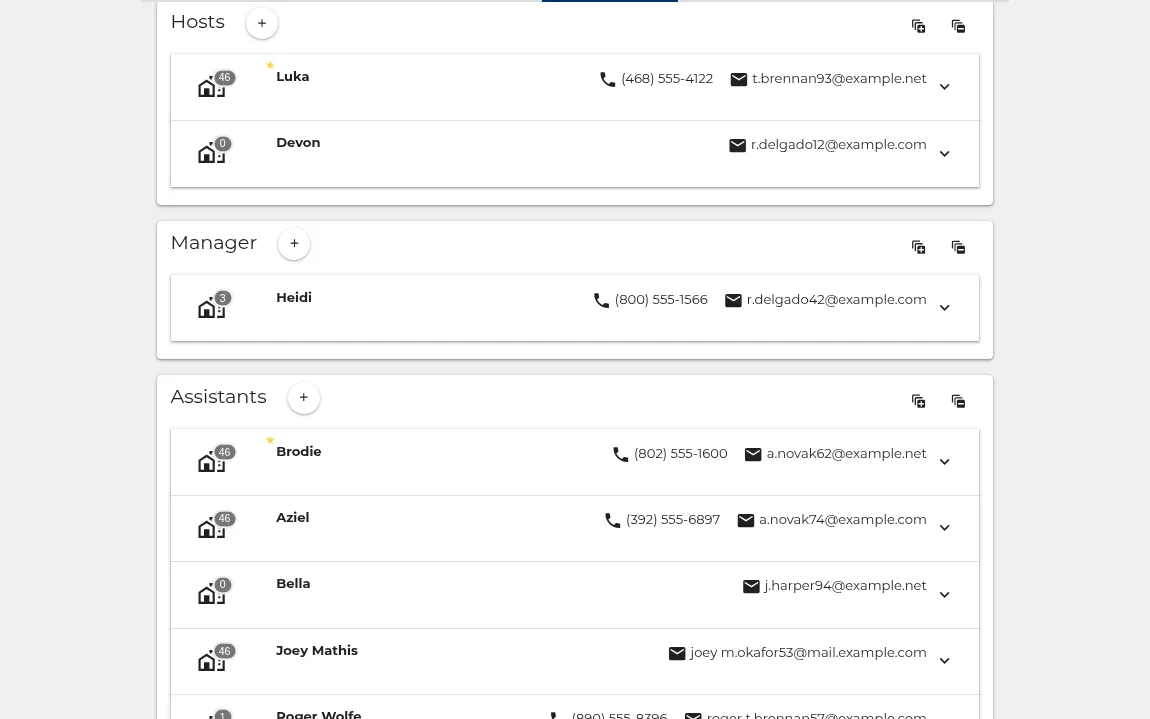Expand all entries in Assistants section
Screen dimensions: 1150x719
tap(918, 401)
